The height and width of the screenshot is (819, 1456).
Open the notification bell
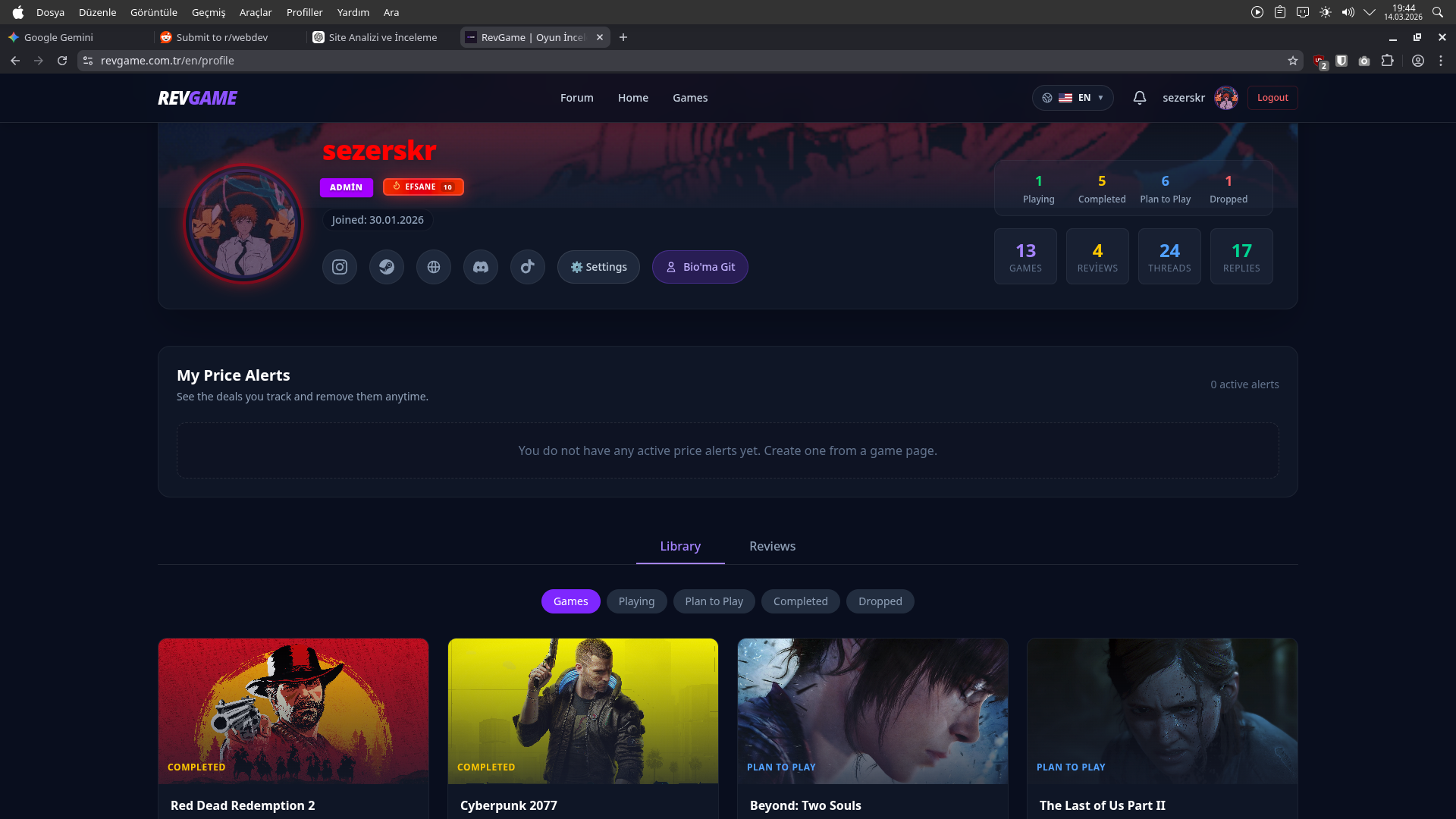pyautogui.click(x=1140, y=97)
